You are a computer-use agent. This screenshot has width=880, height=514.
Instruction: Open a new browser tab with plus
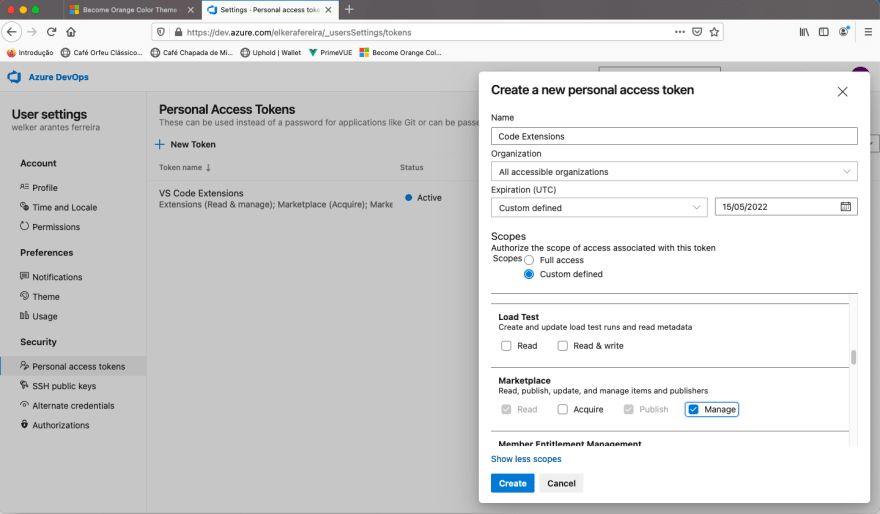click(349, 10)
